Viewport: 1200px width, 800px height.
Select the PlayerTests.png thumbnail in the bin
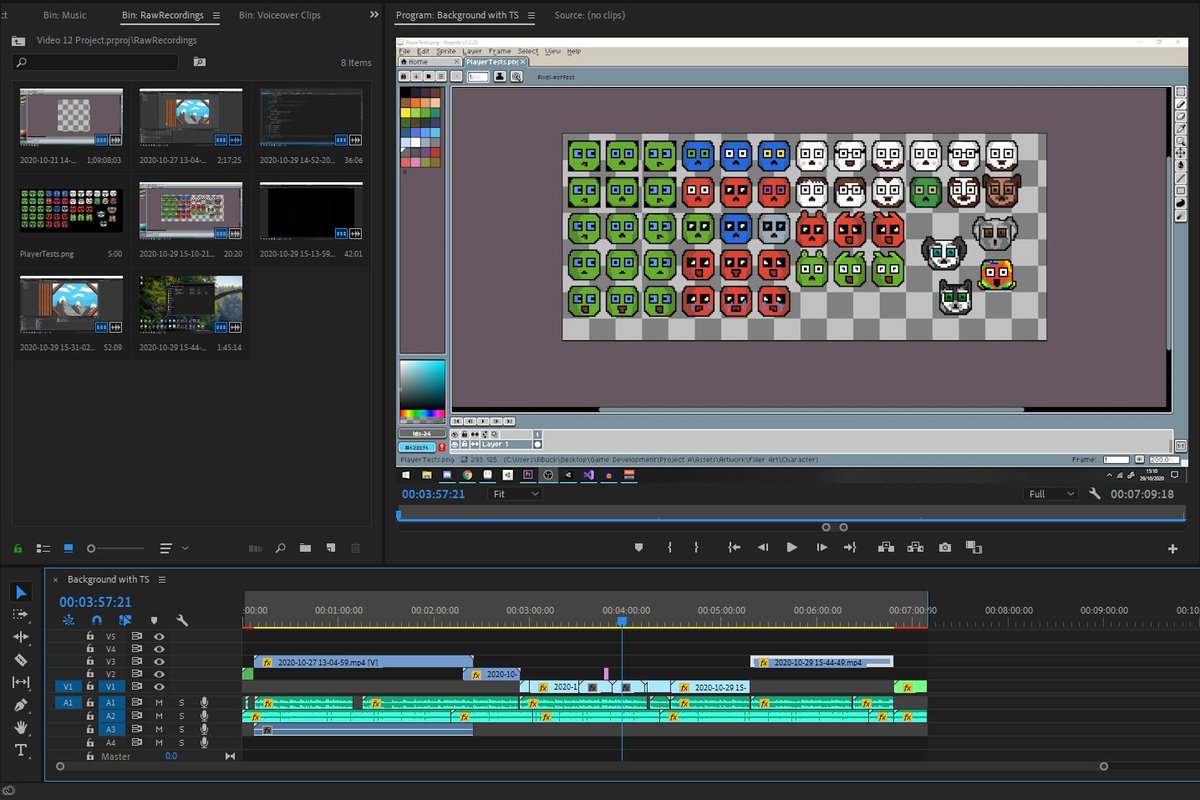71,212
